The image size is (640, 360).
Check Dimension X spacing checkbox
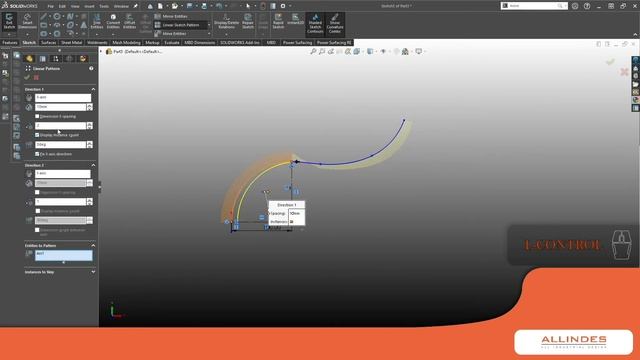coord(37,116)
